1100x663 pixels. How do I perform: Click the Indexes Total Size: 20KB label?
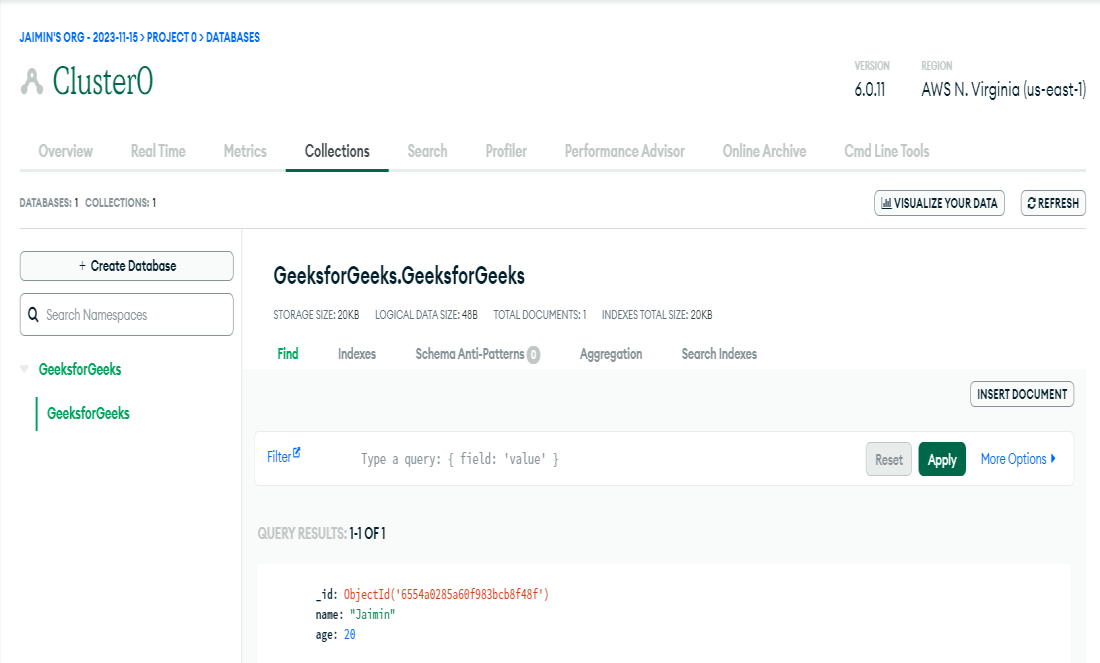[x=657, y=315]
